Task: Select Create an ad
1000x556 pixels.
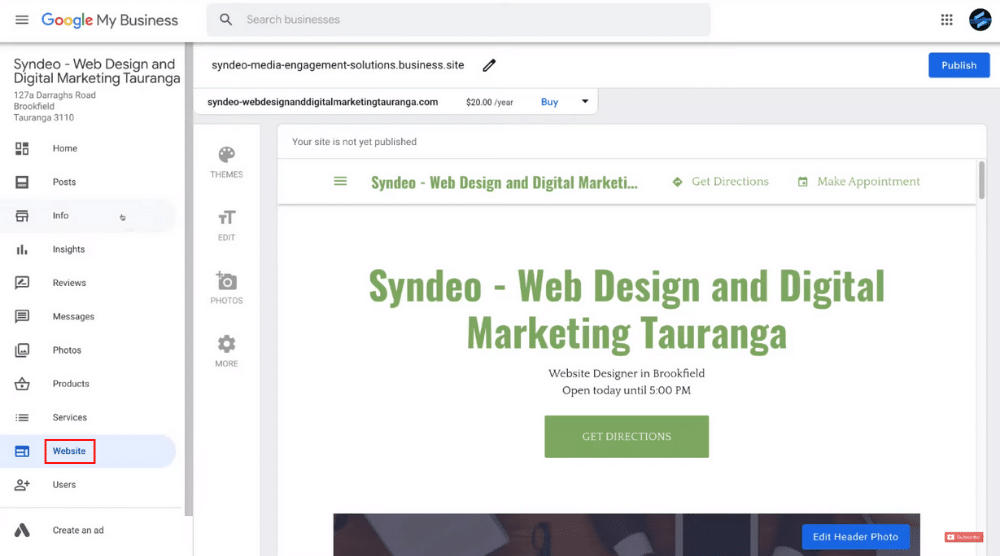Action: pyautogui.click(x=78, y=530)
